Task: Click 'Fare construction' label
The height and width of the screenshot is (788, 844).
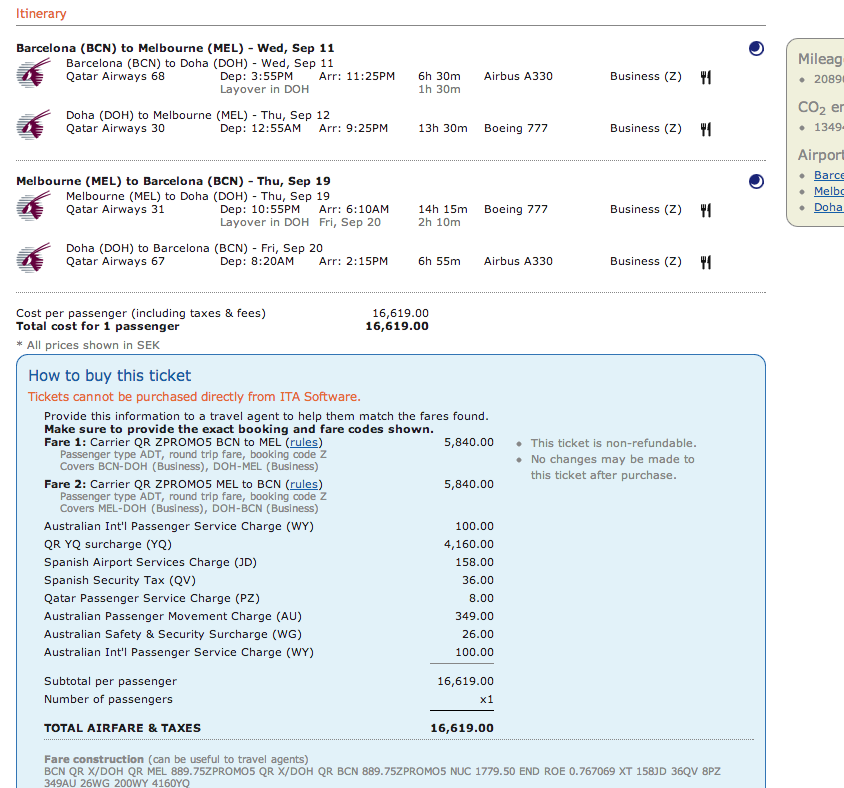Action: tap(94, 759)
